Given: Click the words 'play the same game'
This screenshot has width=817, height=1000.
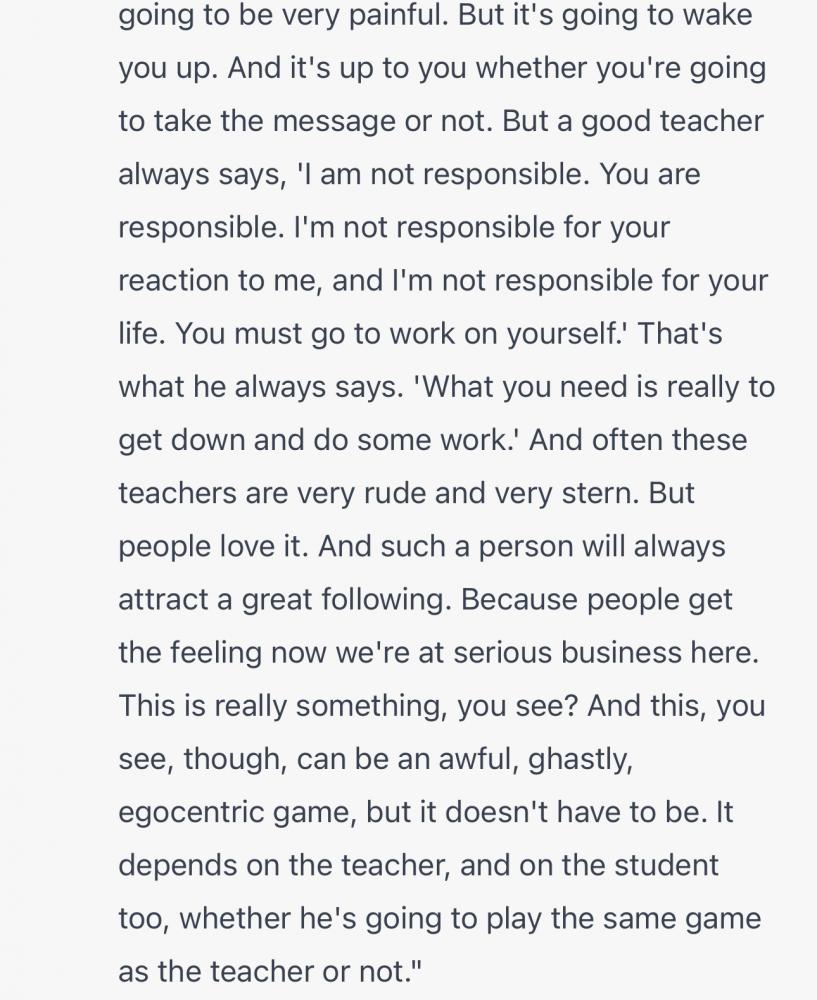Looking at the screenshot, I should tap(624, 918).
